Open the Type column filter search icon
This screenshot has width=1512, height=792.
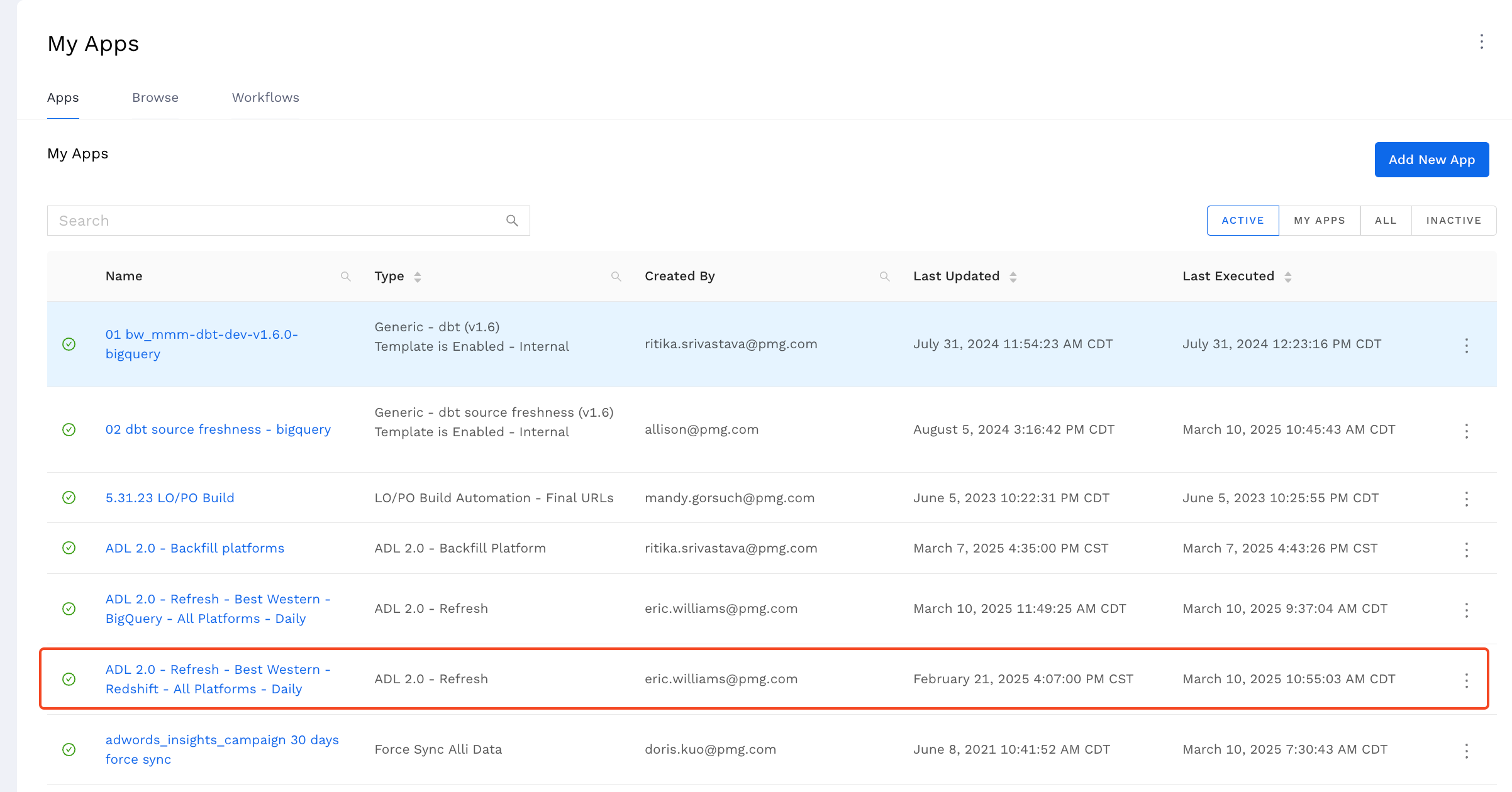tap(616, 277)
